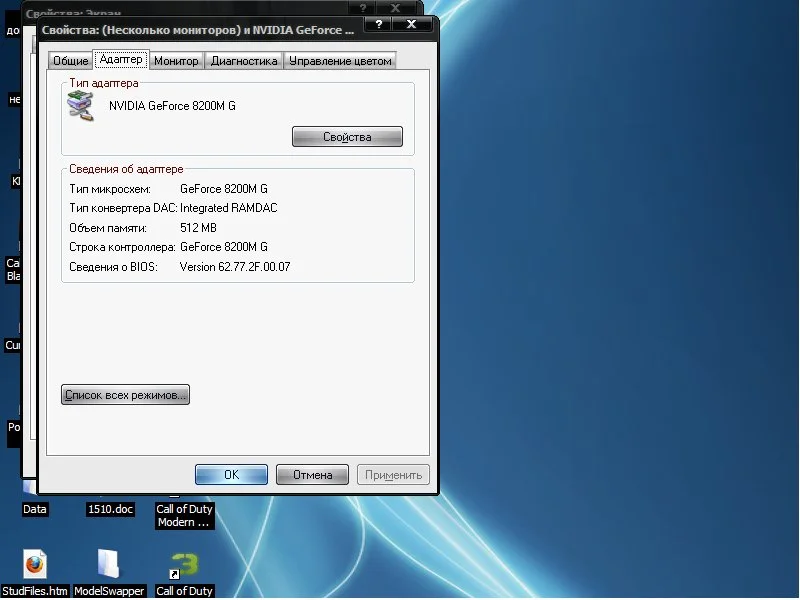Select the Адаптер tab
Image resolution: width=800 pixels, height=600 pixels.
[x=121, y=59]
